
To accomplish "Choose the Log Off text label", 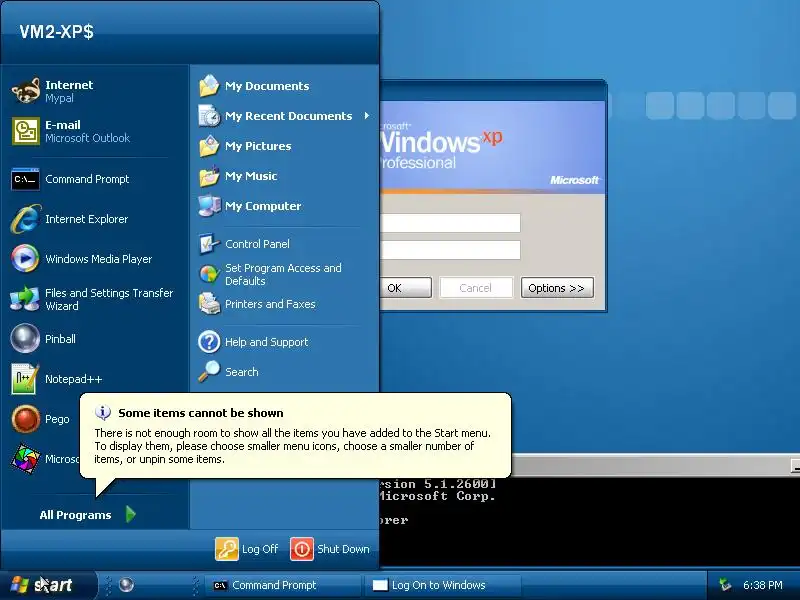I will (x=260, y=549).
